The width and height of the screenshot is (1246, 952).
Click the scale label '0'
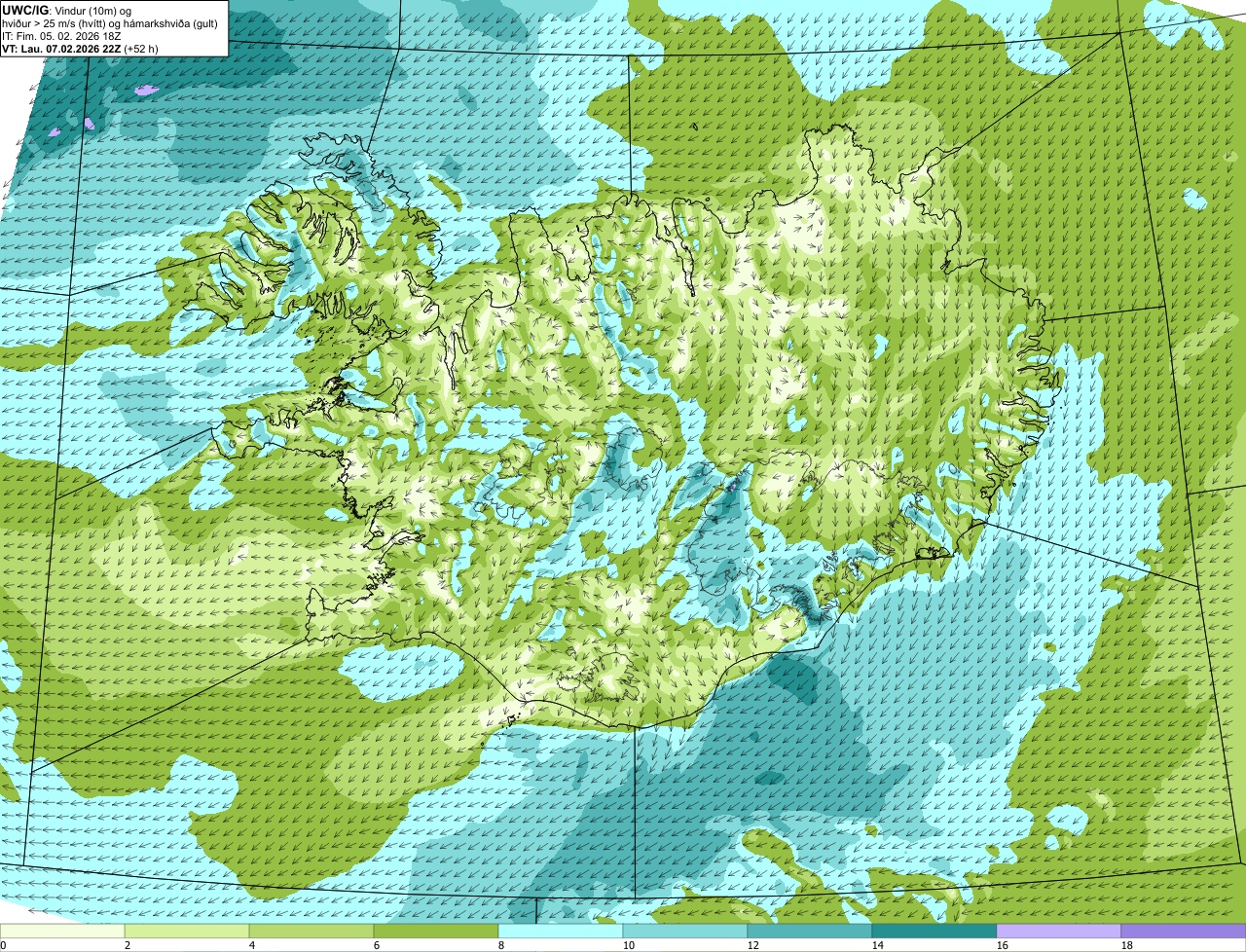(x=3, y=945)
